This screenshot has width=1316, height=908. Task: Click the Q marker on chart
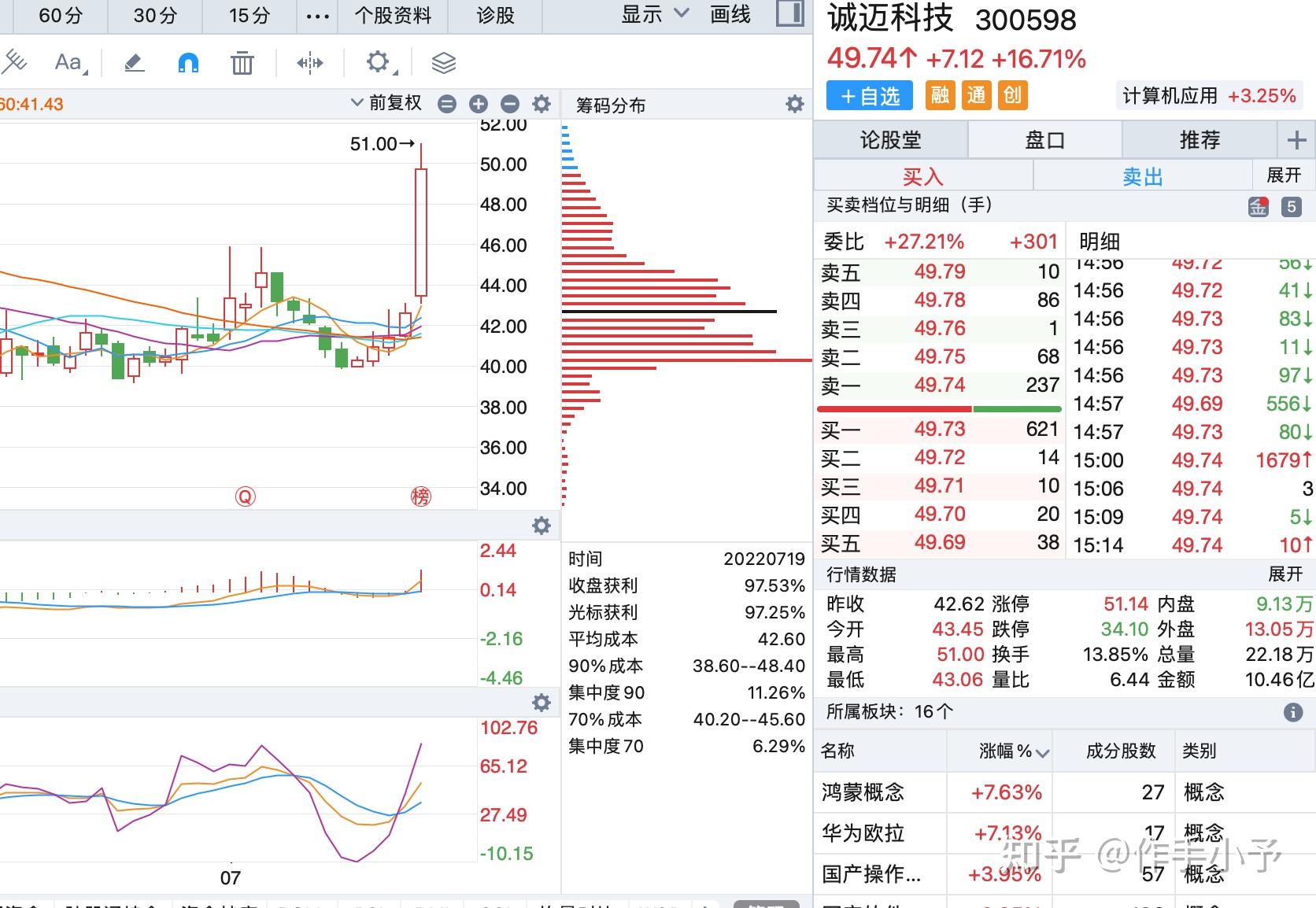point(246,496)
